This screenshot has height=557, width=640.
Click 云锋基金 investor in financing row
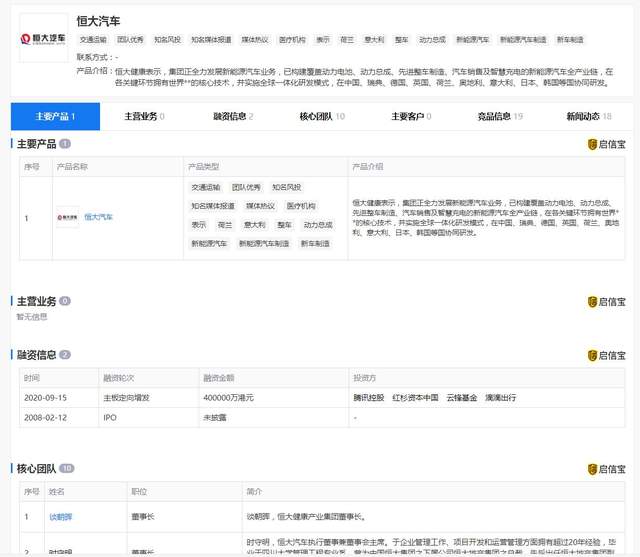[463, 397]
